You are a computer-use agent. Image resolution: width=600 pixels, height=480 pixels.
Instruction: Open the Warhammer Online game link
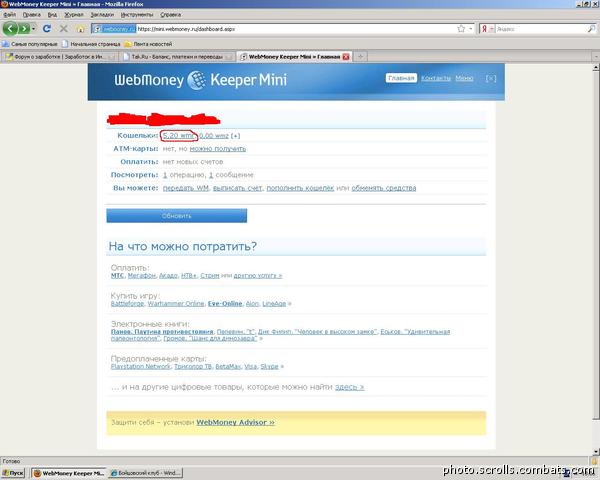coord(176,304)
